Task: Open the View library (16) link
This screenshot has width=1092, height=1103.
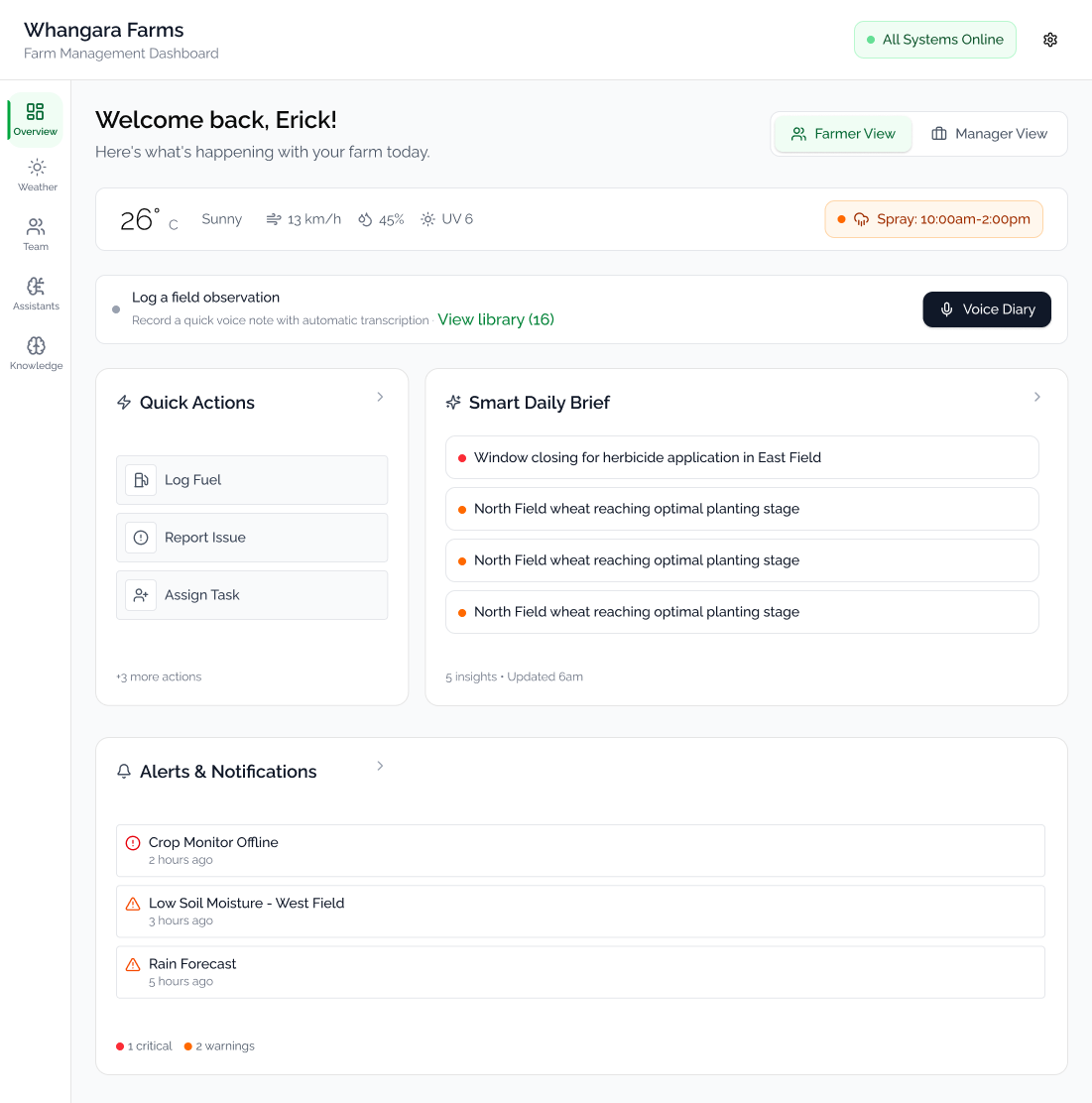Action: [x=496, y=319]
